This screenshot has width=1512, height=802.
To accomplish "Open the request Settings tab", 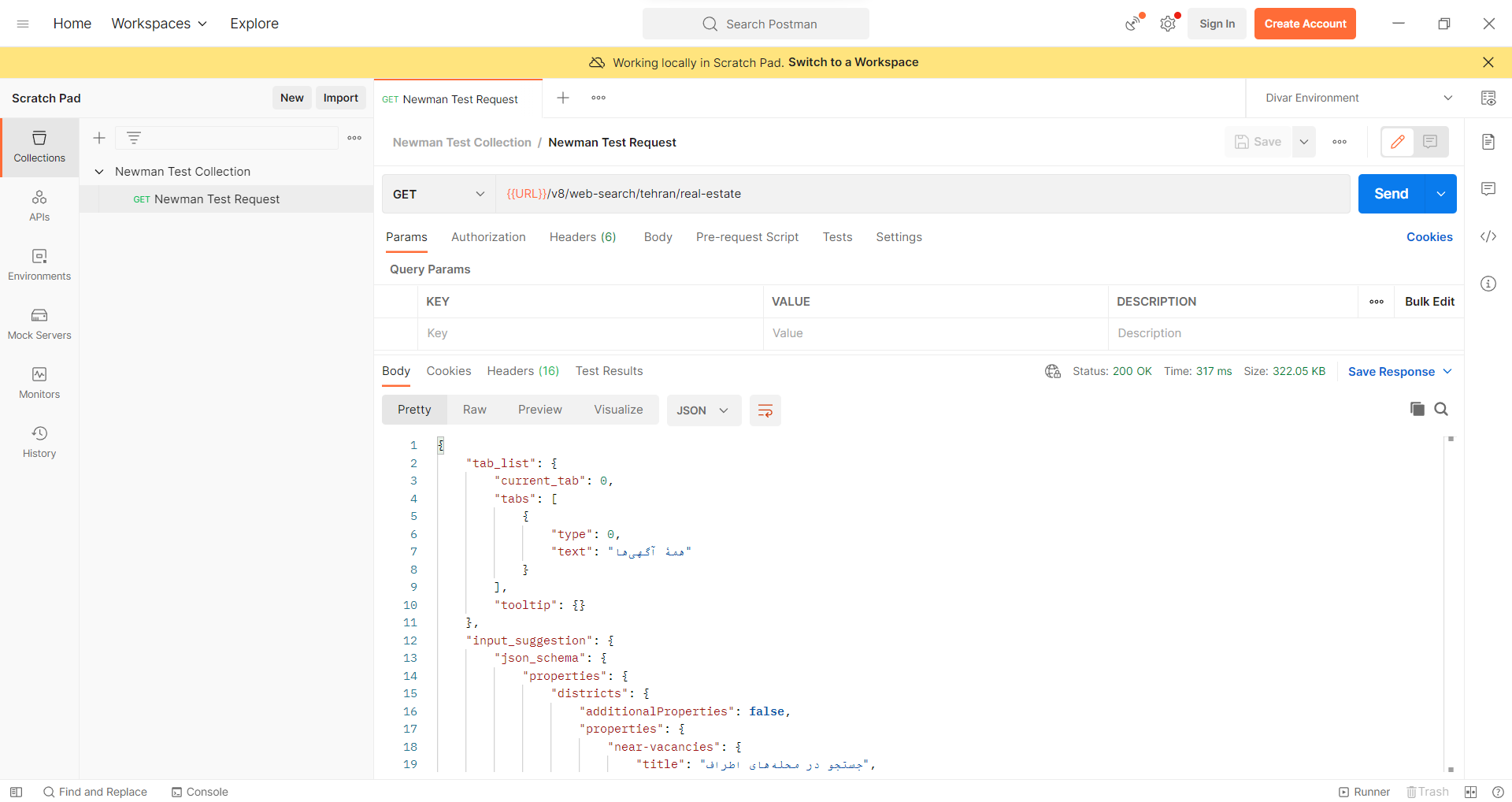I will click(x=899, y=237).
